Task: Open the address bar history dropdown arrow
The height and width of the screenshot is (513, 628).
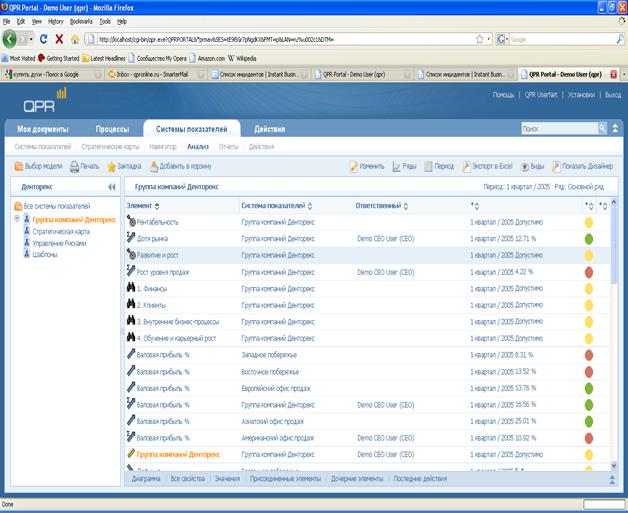Action: click(x=489, y=39)
